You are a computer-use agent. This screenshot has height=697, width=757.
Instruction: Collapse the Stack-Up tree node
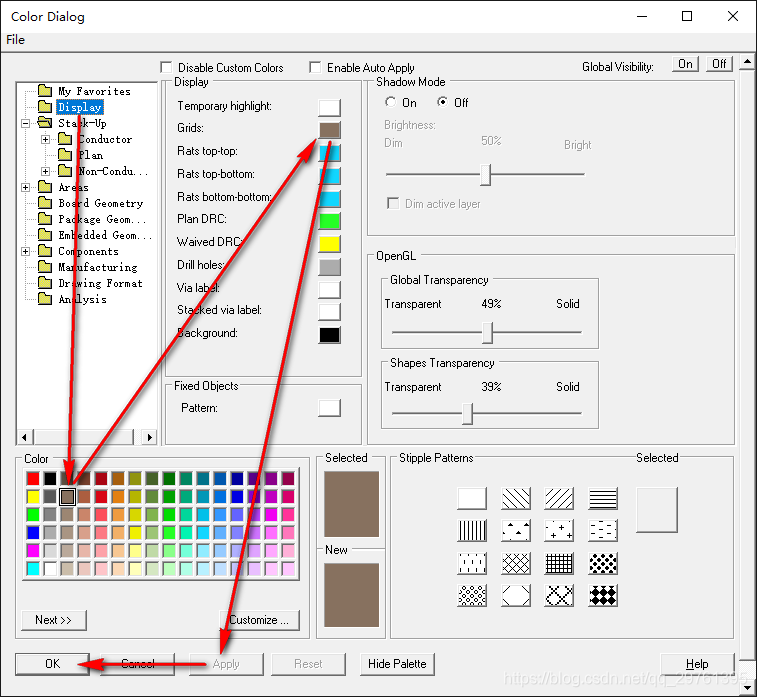click(x=25, y=123)
